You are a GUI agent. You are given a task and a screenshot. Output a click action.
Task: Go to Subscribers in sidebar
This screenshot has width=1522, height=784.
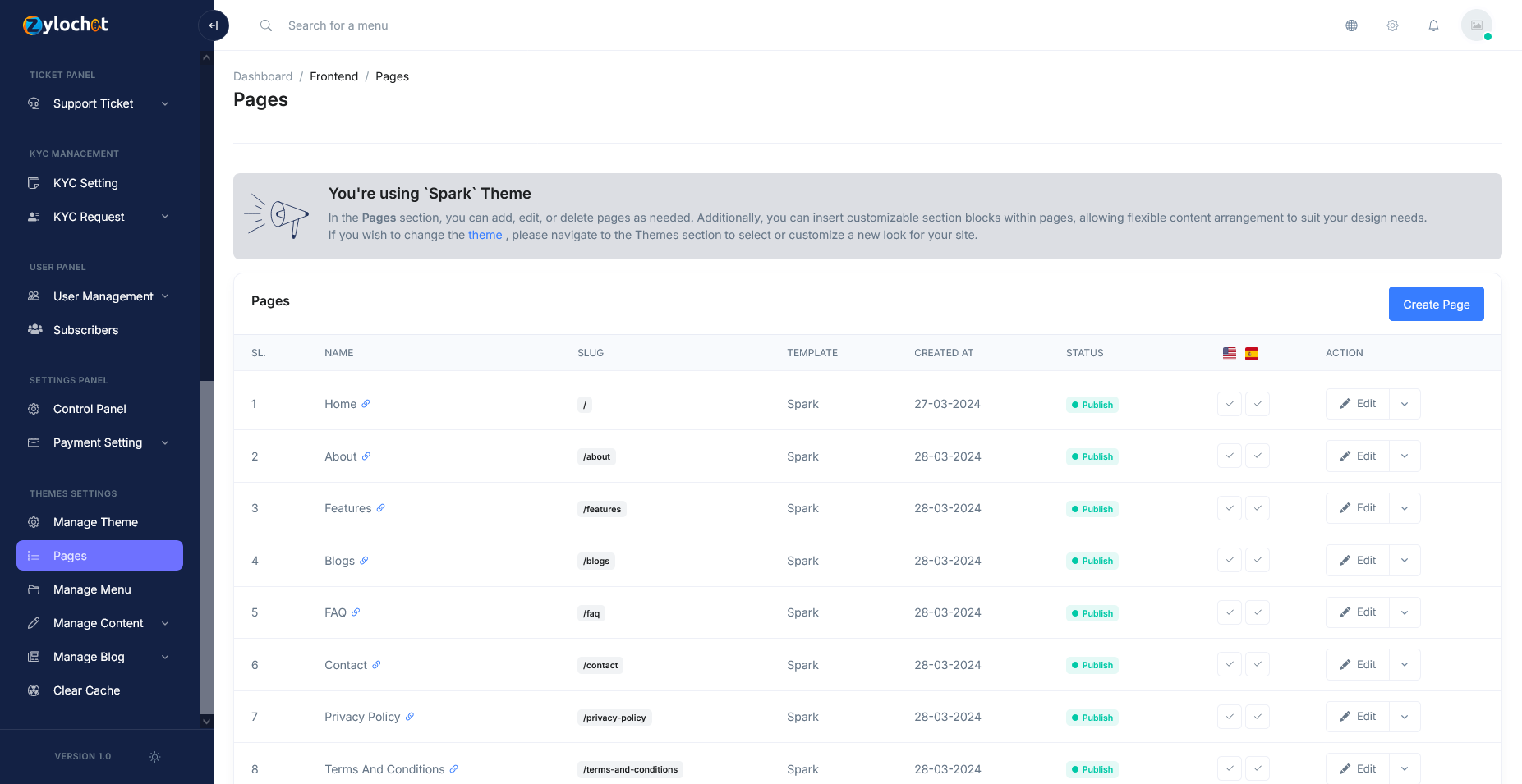pyautogui.click(x=99, y=330)
